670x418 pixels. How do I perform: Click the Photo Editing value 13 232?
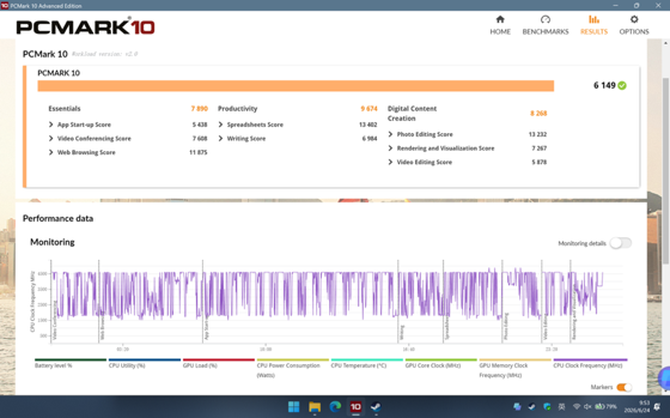(538, 134)
